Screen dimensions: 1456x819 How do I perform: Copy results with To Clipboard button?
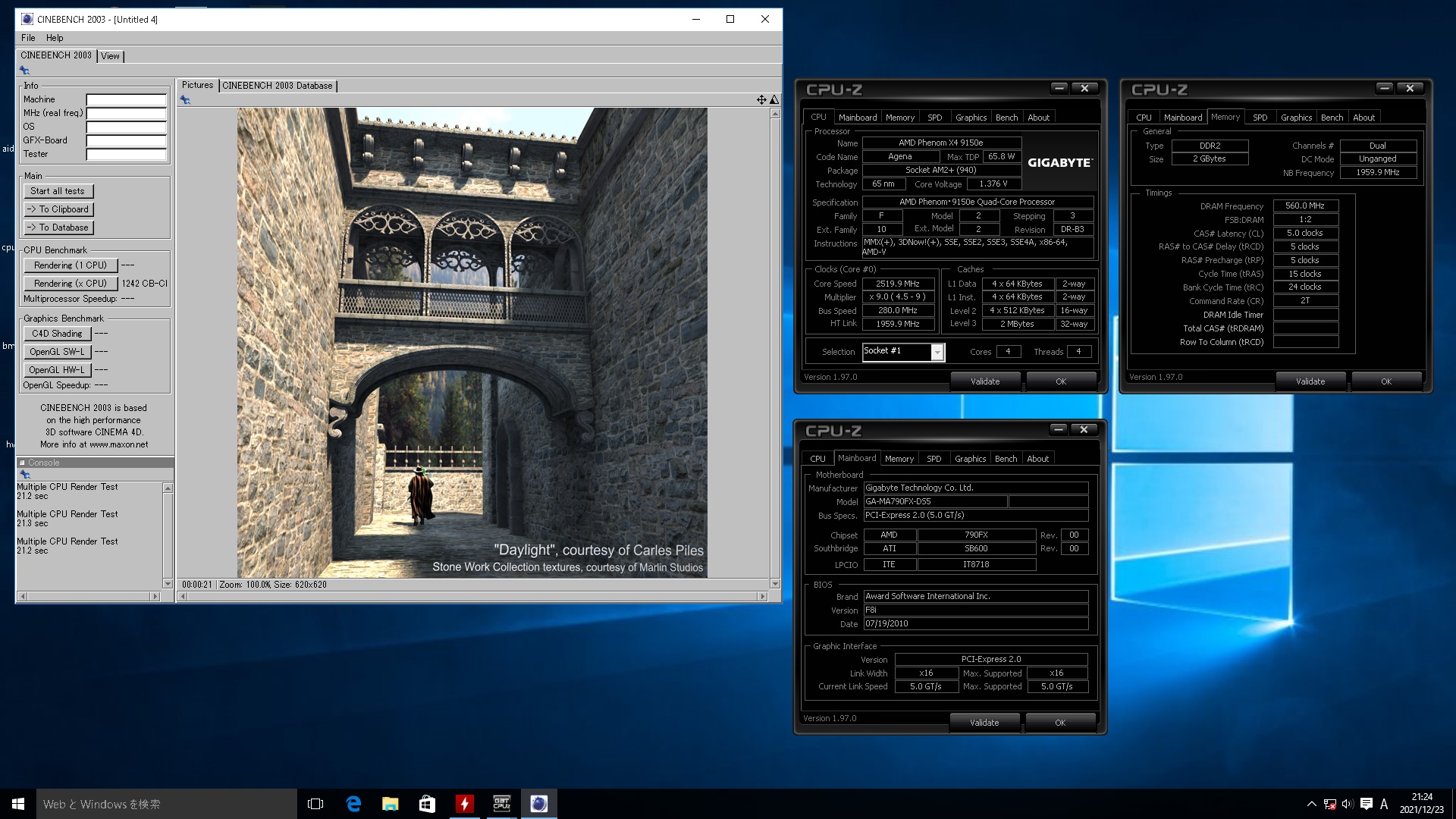tap(58, 209)
